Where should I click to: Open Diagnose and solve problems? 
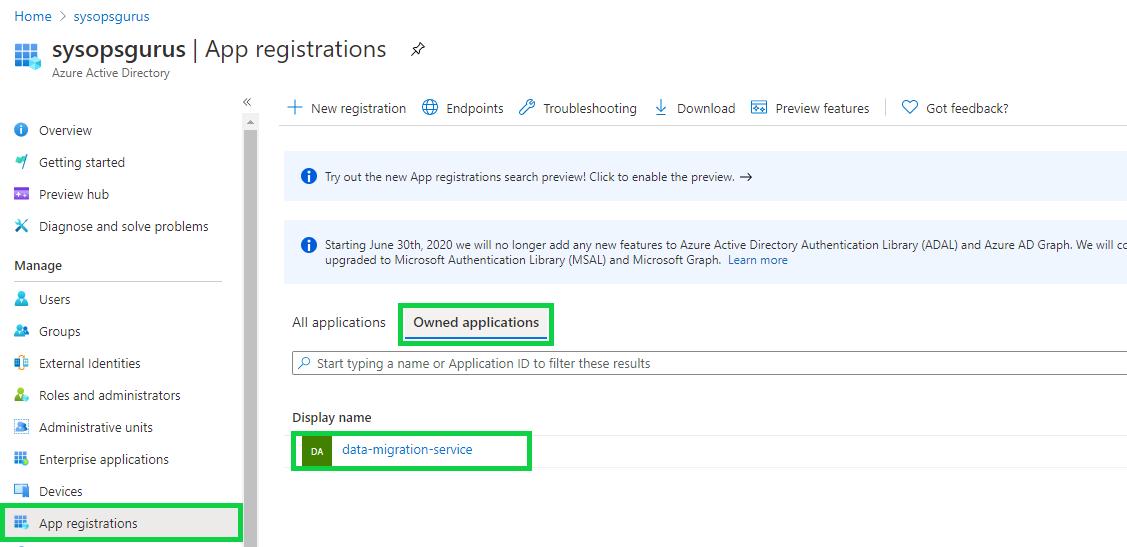124,226
